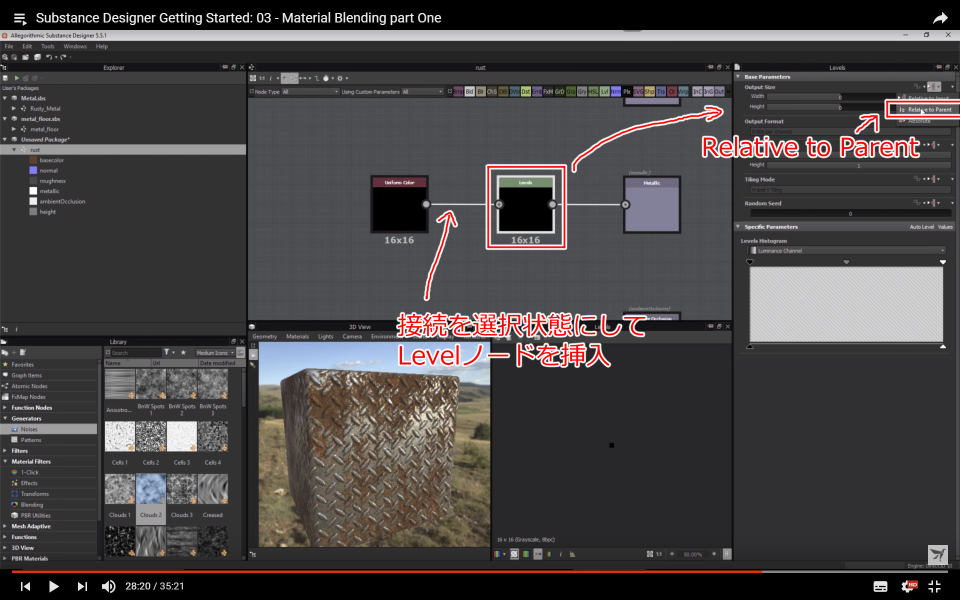The width and height of the screenshot is (960, 600).
Task: Click graph display settings gear icon
Action: coord(340,78)
